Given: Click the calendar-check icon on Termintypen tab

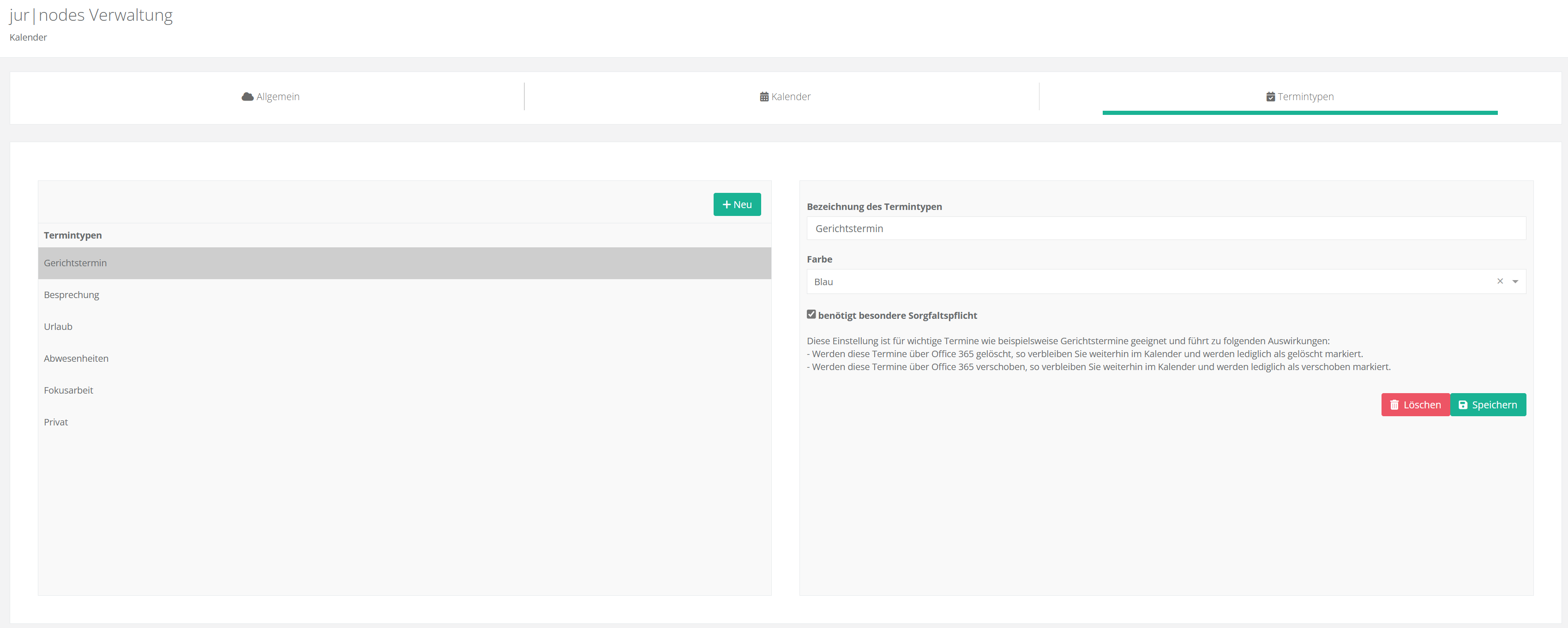Looking at the screenshot, I should click(x=1270, y=97).
